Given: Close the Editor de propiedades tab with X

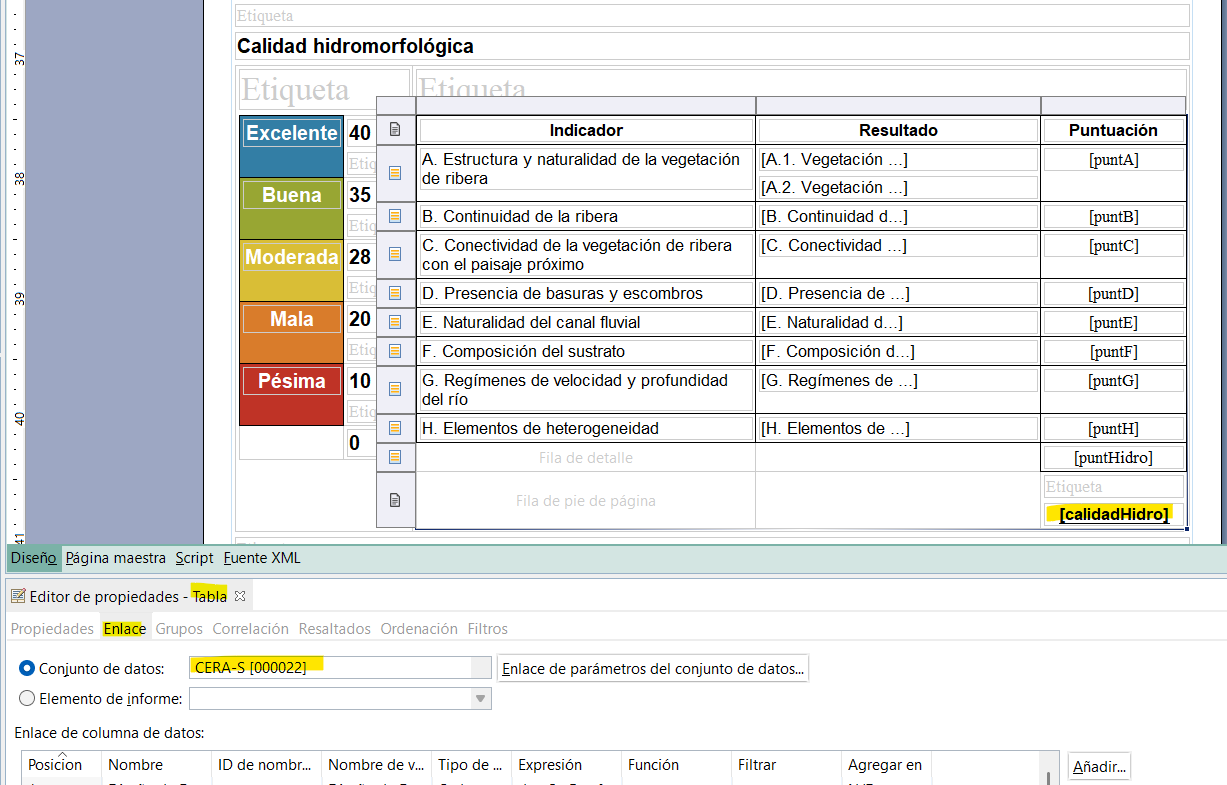Looking at the screenshot, I should (240, 596).
